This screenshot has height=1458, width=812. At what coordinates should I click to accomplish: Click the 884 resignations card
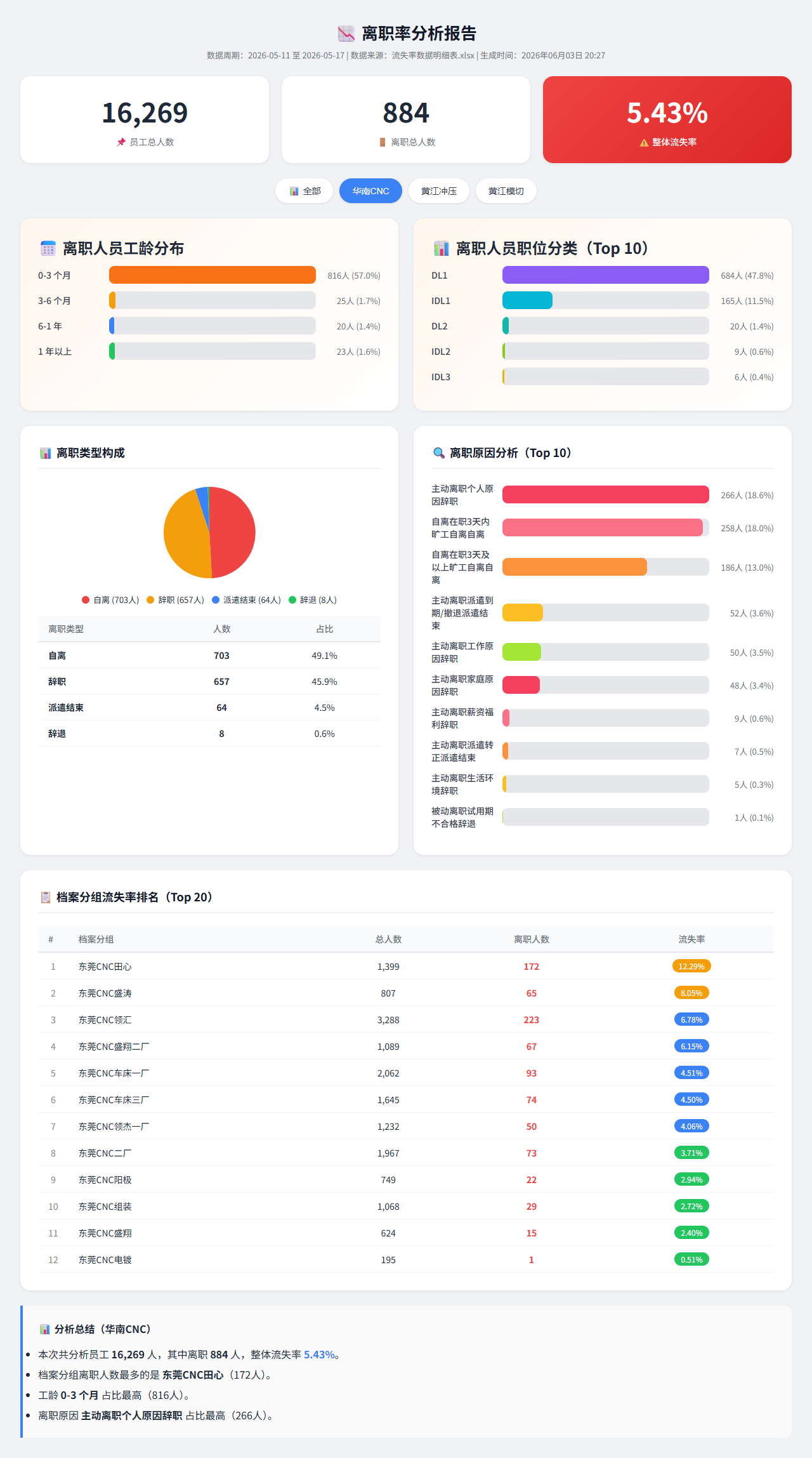pyautogui.click(x=406, y=120)
